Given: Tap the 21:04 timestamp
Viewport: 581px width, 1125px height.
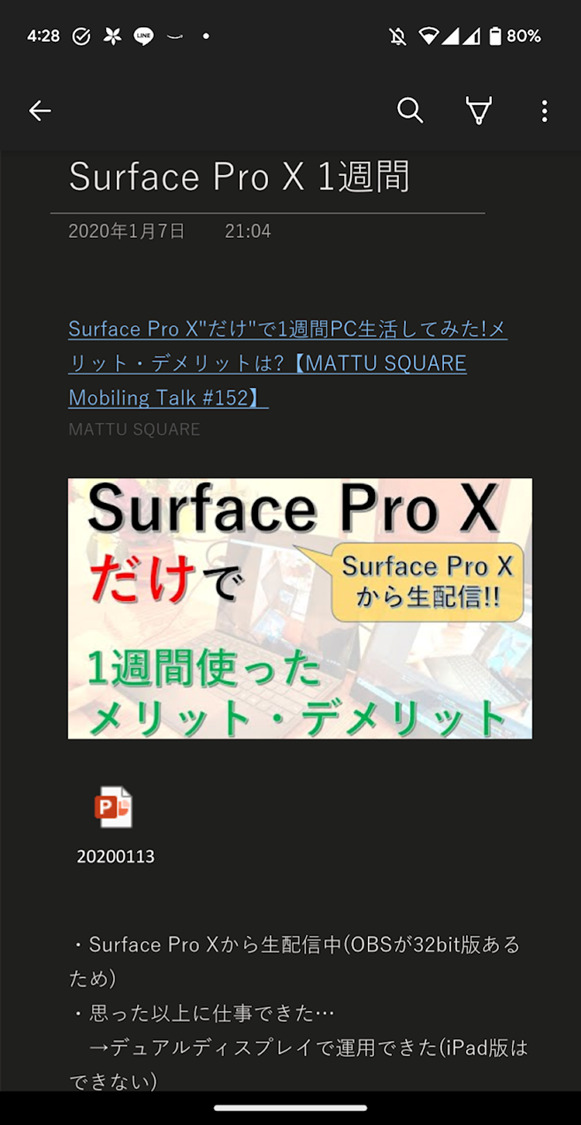Looking at the screenshot, I should click(247, 231).
